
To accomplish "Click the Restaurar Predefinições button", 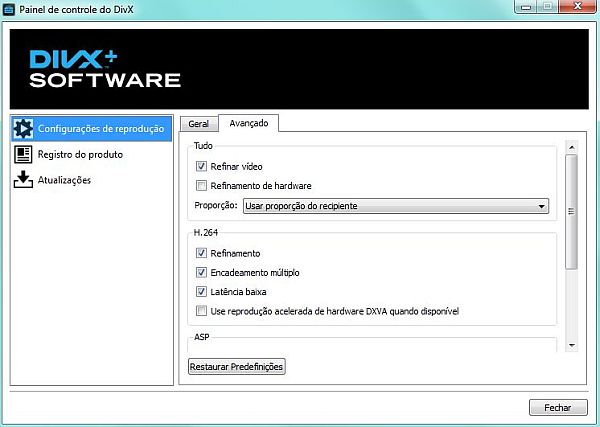I will (236, 367).
